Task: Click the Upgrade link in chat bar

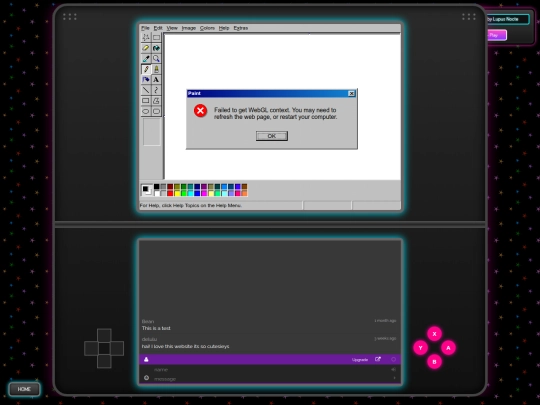Action: [x=360, y=360]
